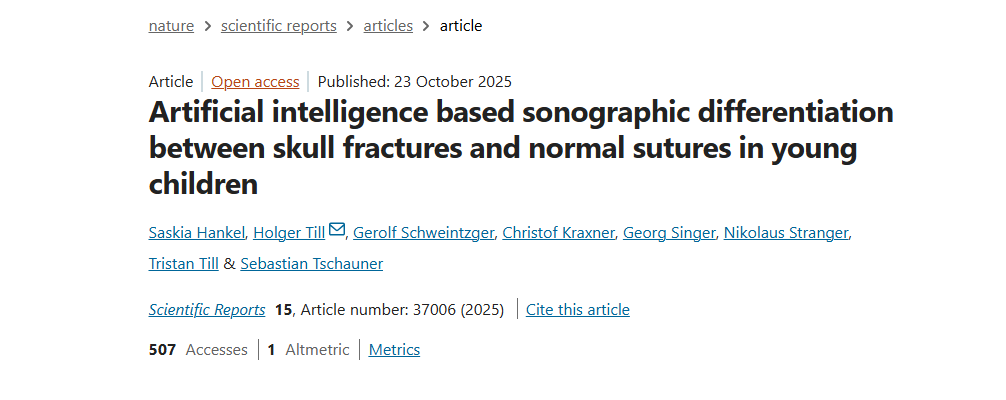
Task: Open Christof Kraxner author link
Action: tap(557, 233)
